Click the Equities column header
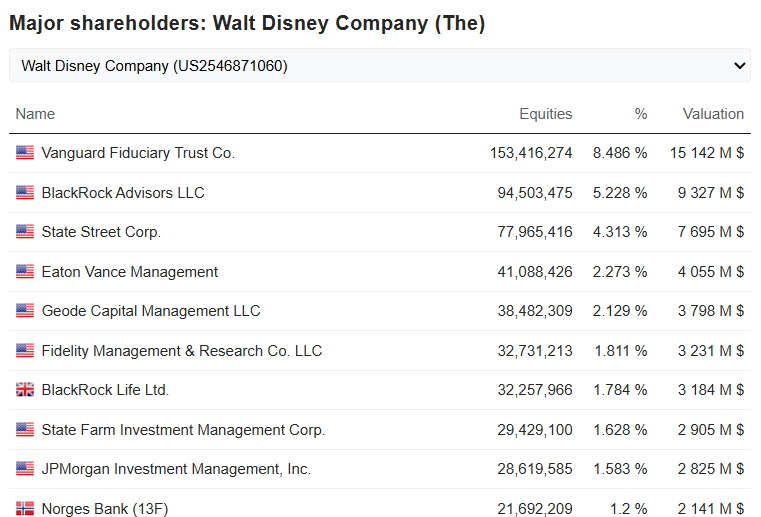 pos(545,114)
